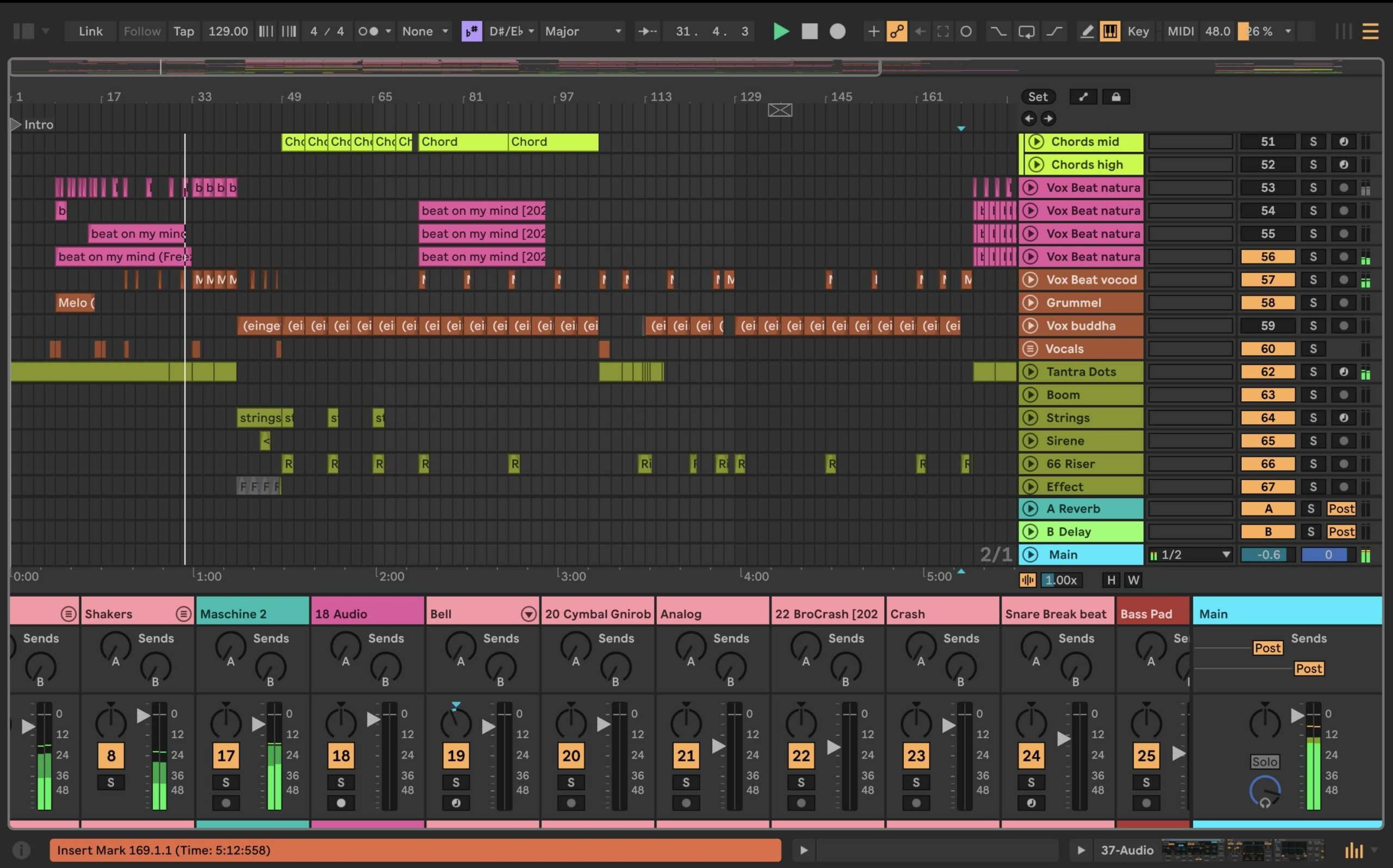Click the Solo cue button on Main
1393x868 pixels.
pos(1265,762)
